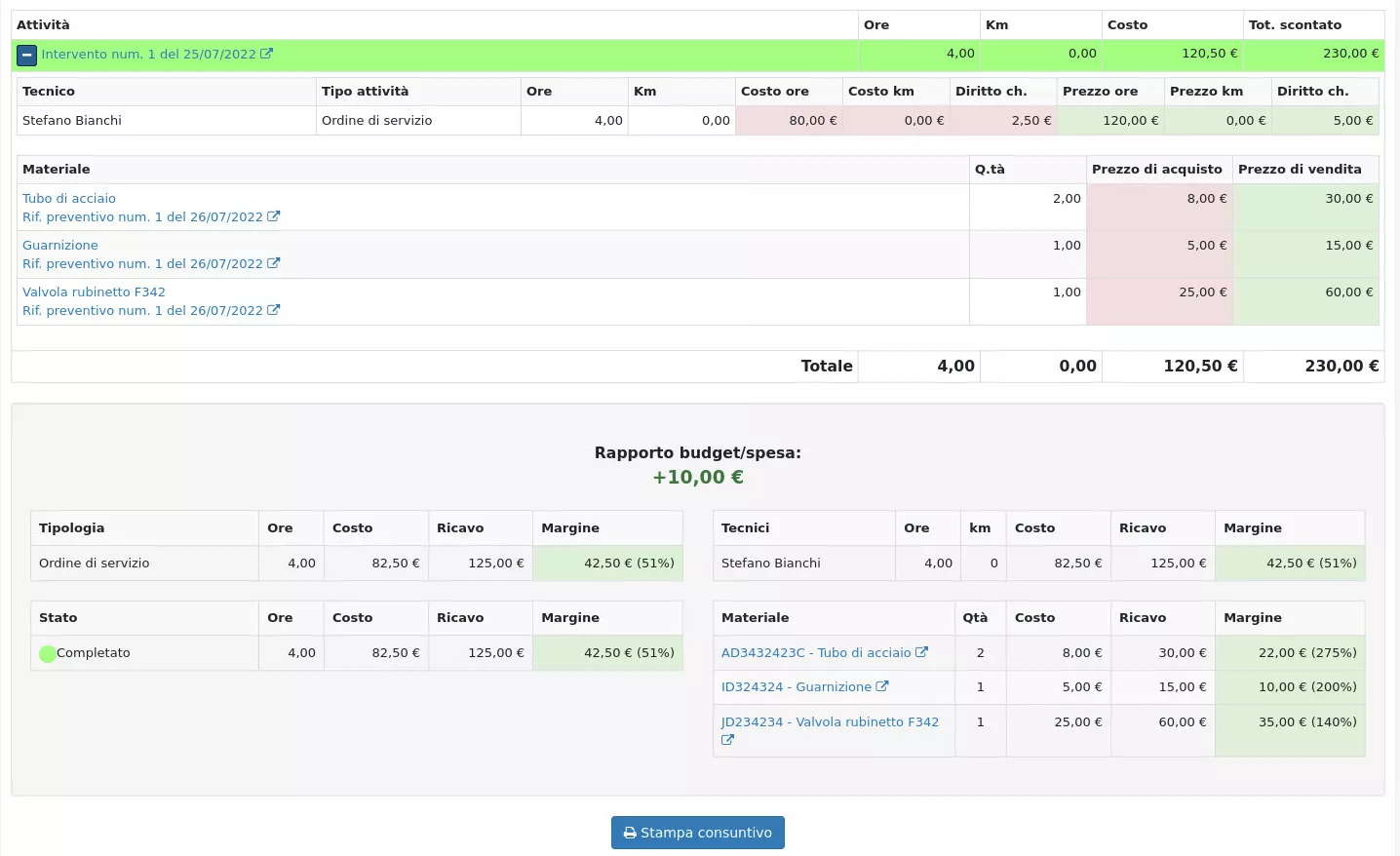Image resolution: width=1400 pixels, height=856 pixels.
Task: Open preventivo reference under Tubo di acciaio
Action: [x=142, y=216]
